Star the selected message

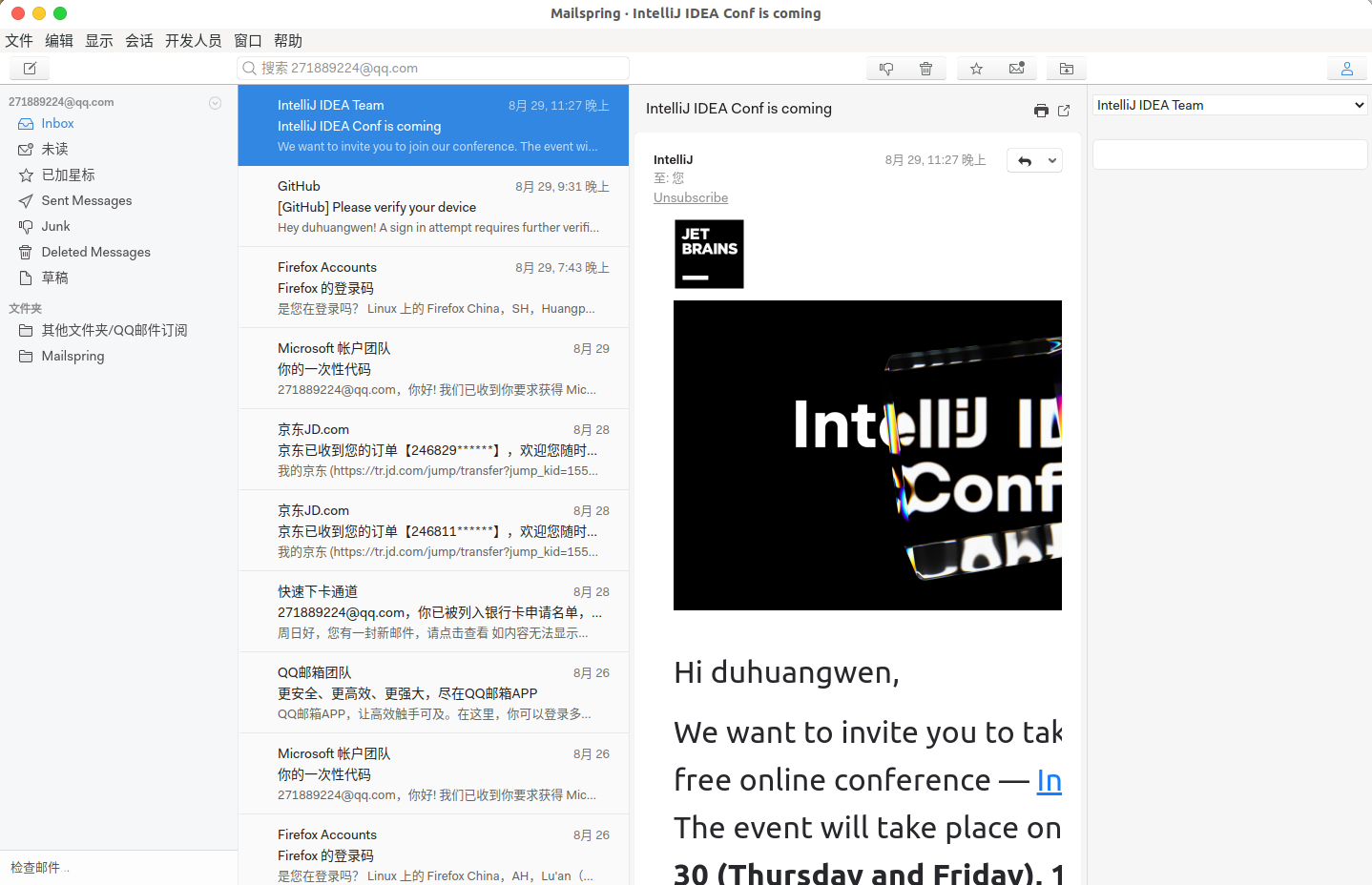pos(976,69)
